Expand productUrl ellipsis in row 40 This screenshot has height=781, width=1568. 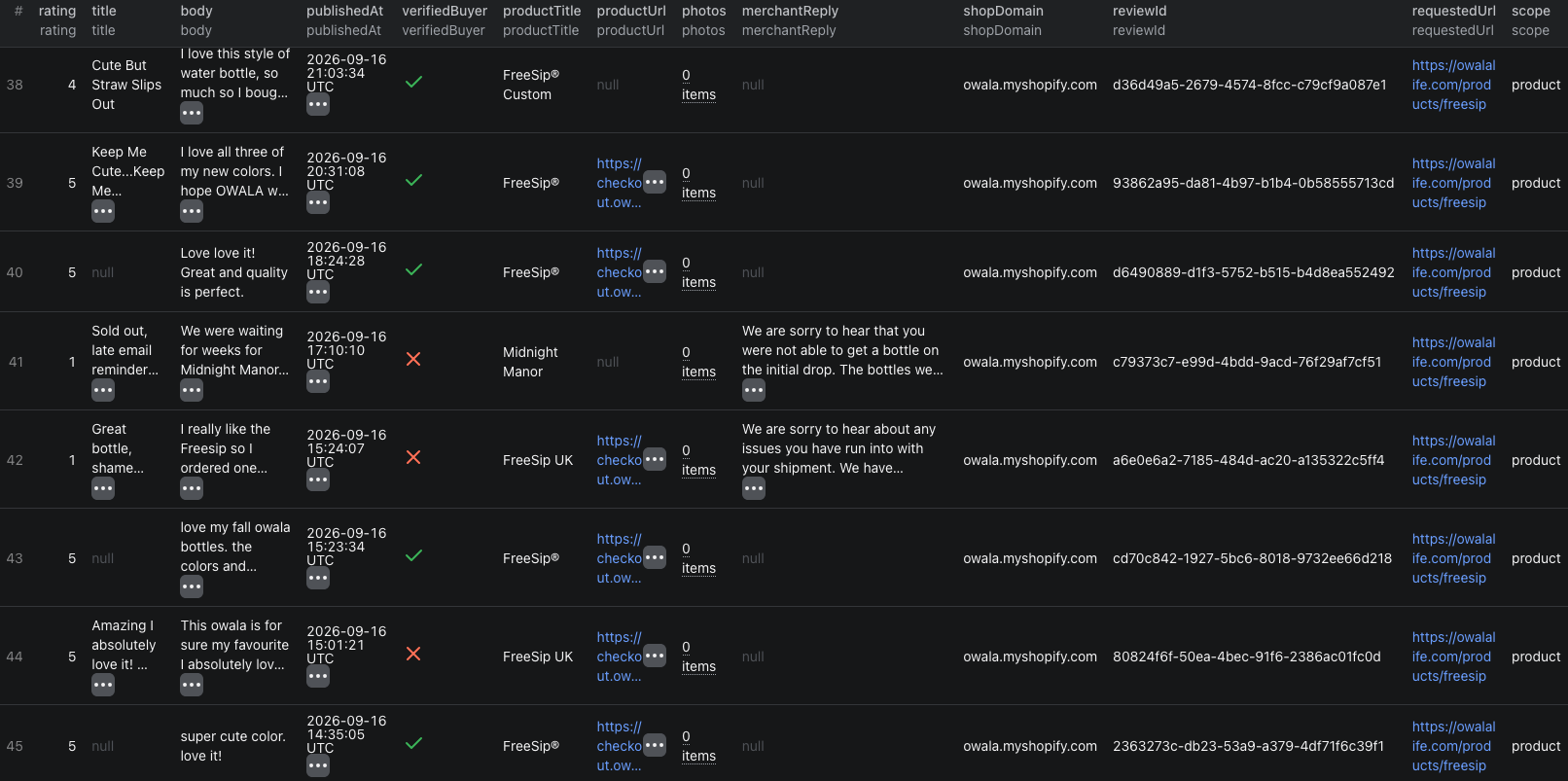coord(655,271)
